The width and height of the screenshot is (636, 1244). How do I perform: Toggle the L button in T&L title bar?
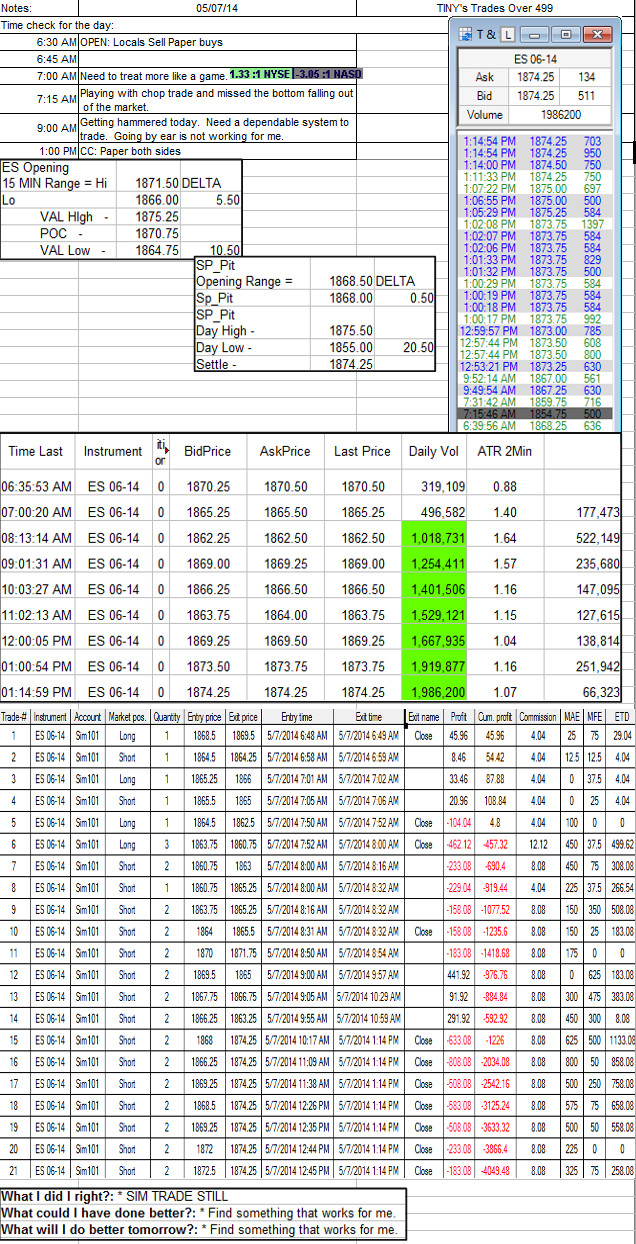(507, 34)
